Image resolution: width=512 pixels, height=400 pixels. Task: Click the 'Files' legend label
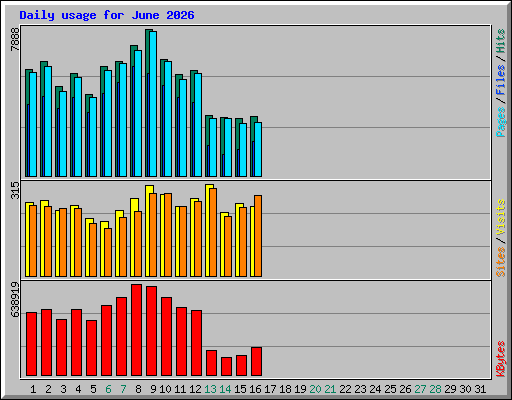click(x=500, y=80)
